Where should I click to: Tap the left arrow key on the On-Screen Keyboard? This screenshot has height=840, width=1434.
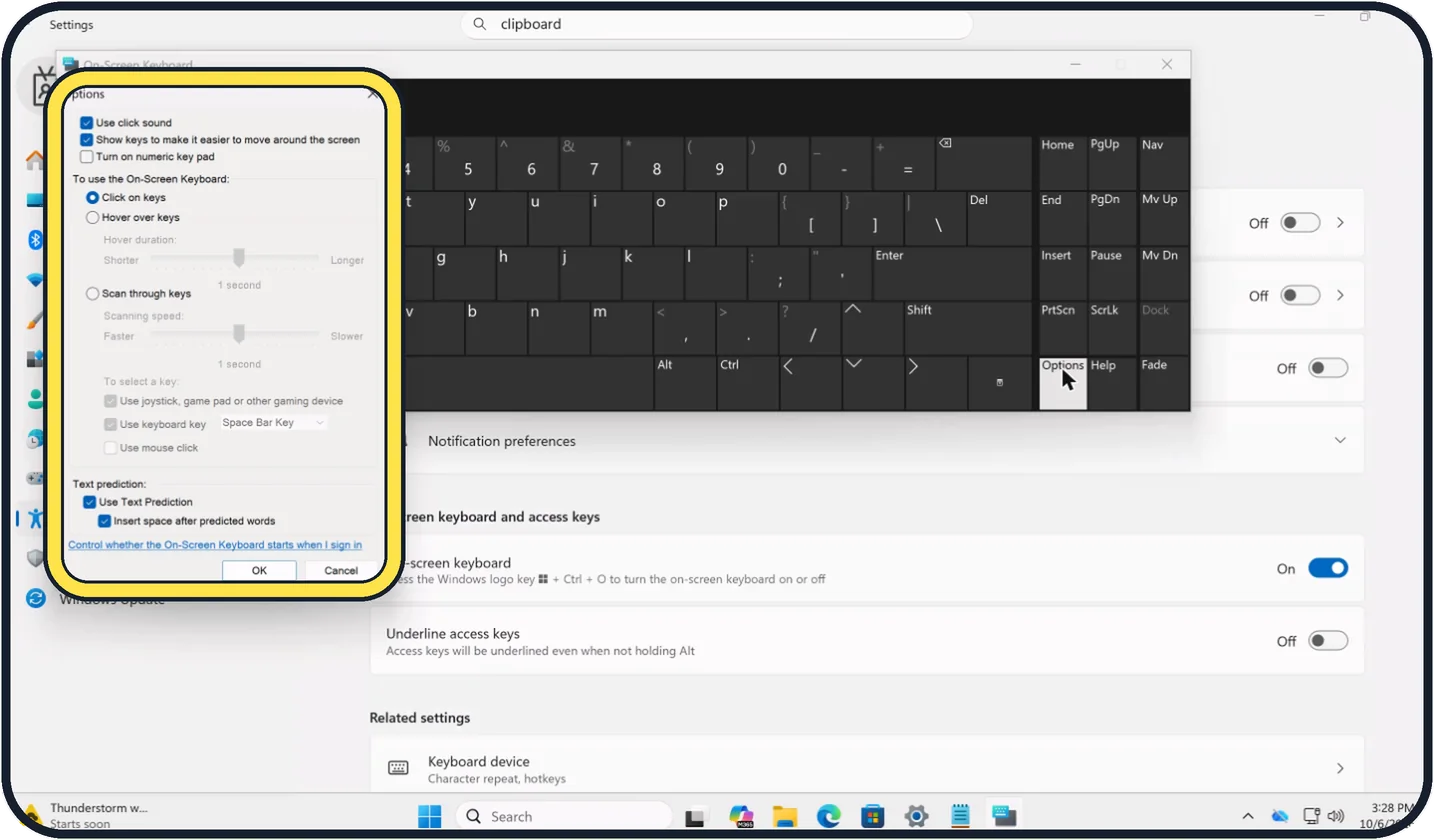[811, 382]
